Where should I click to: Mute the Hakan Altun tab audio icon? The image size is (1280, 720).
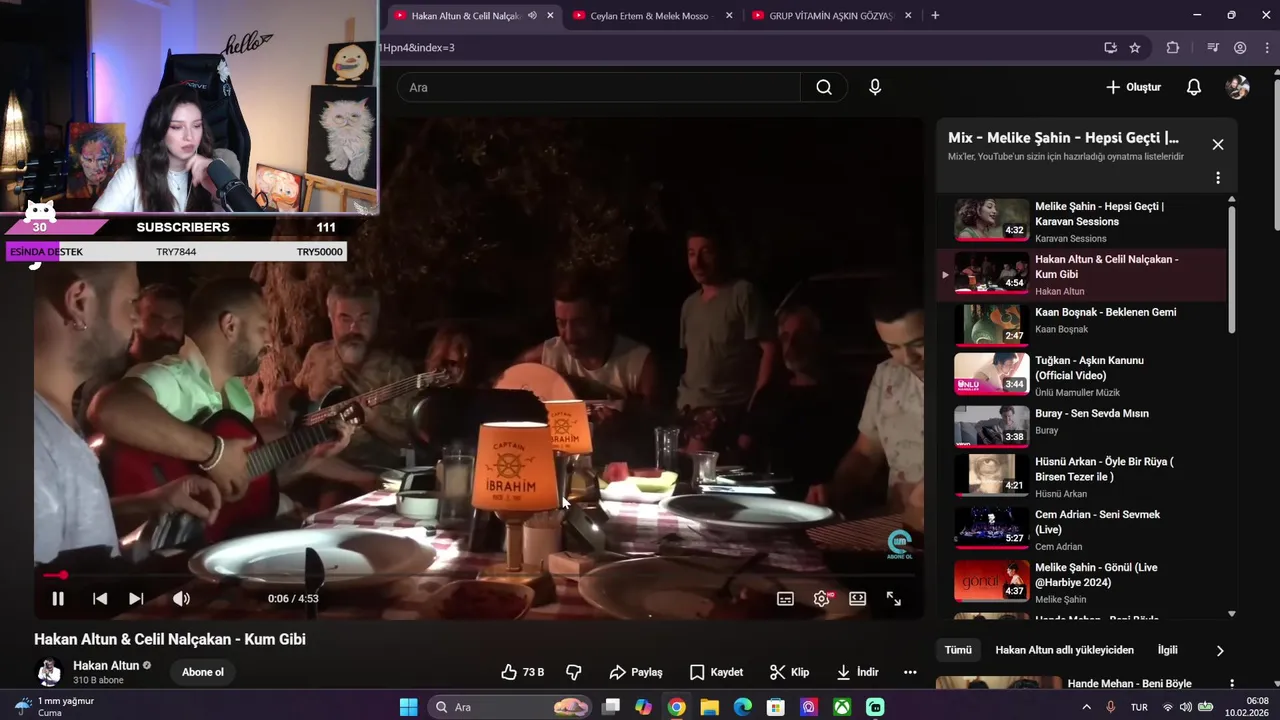click(x=533, y=15)
